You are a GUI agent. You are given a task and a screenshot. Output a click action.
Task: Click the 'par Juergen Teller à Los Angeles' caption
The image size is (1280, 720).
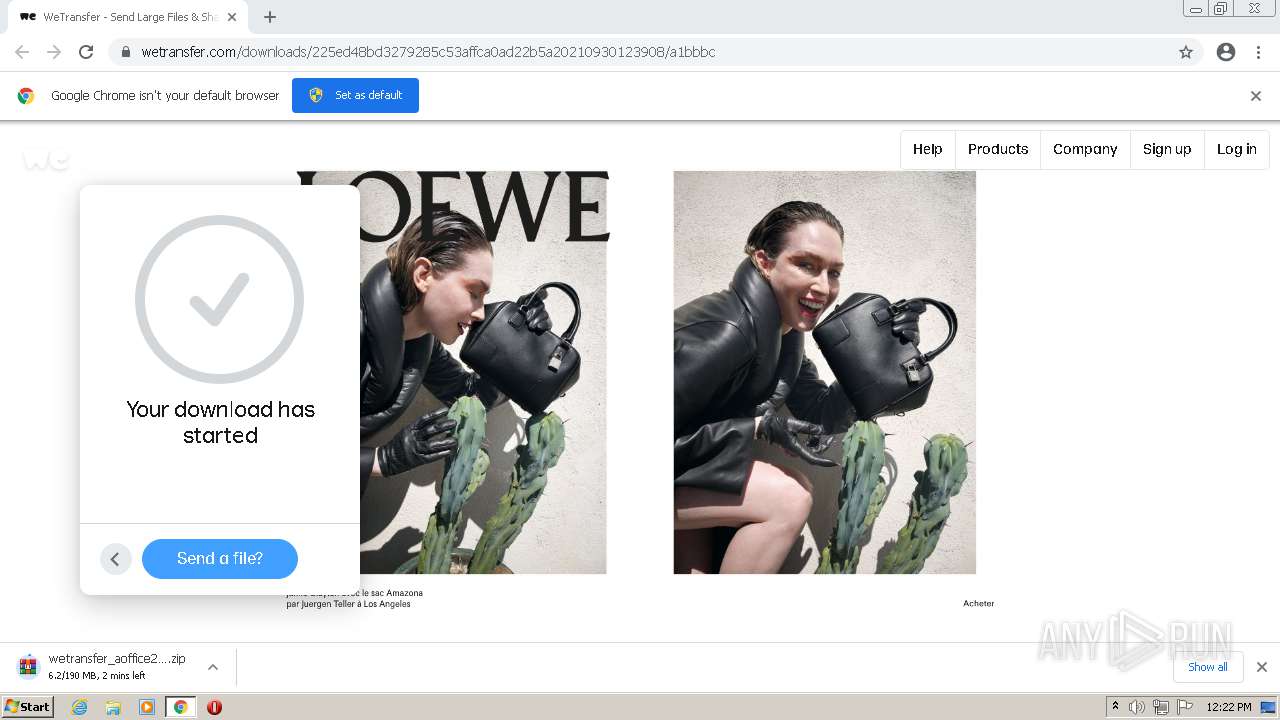tap(349, 604)
